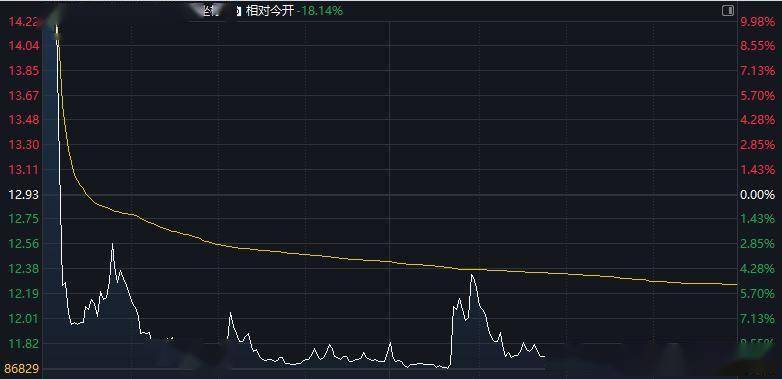This screenshot has height=379, width=782.
Task: Select the 相对今开 indicator label
Action: [269, 10]
